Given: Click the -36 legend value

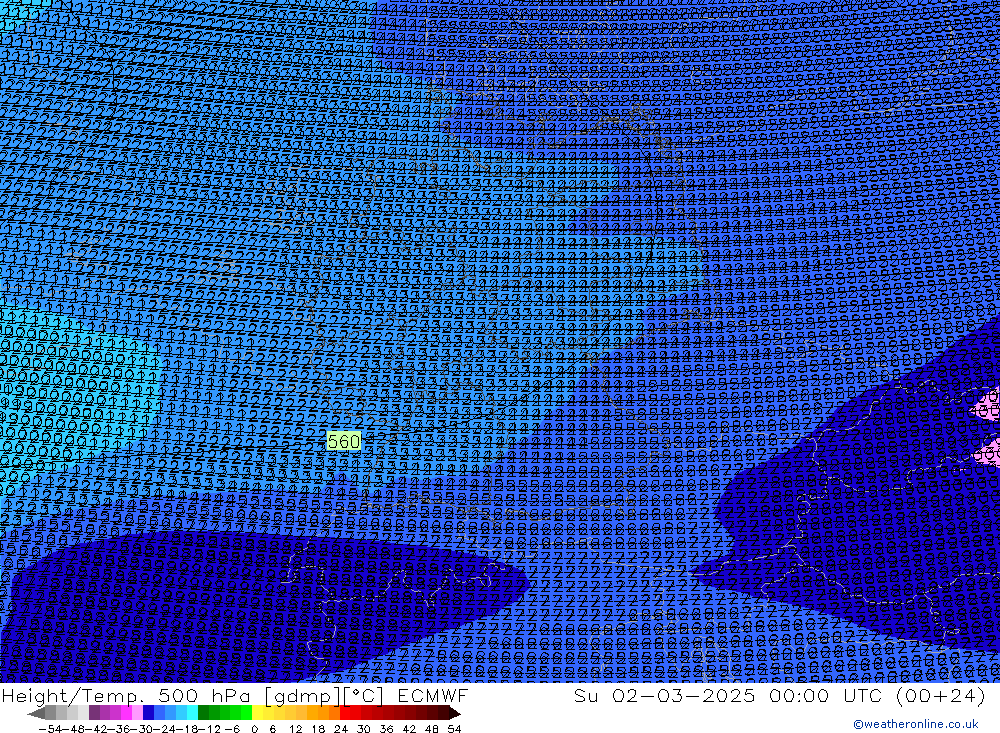Looking at the screenshot, I should tap(120, 729).
